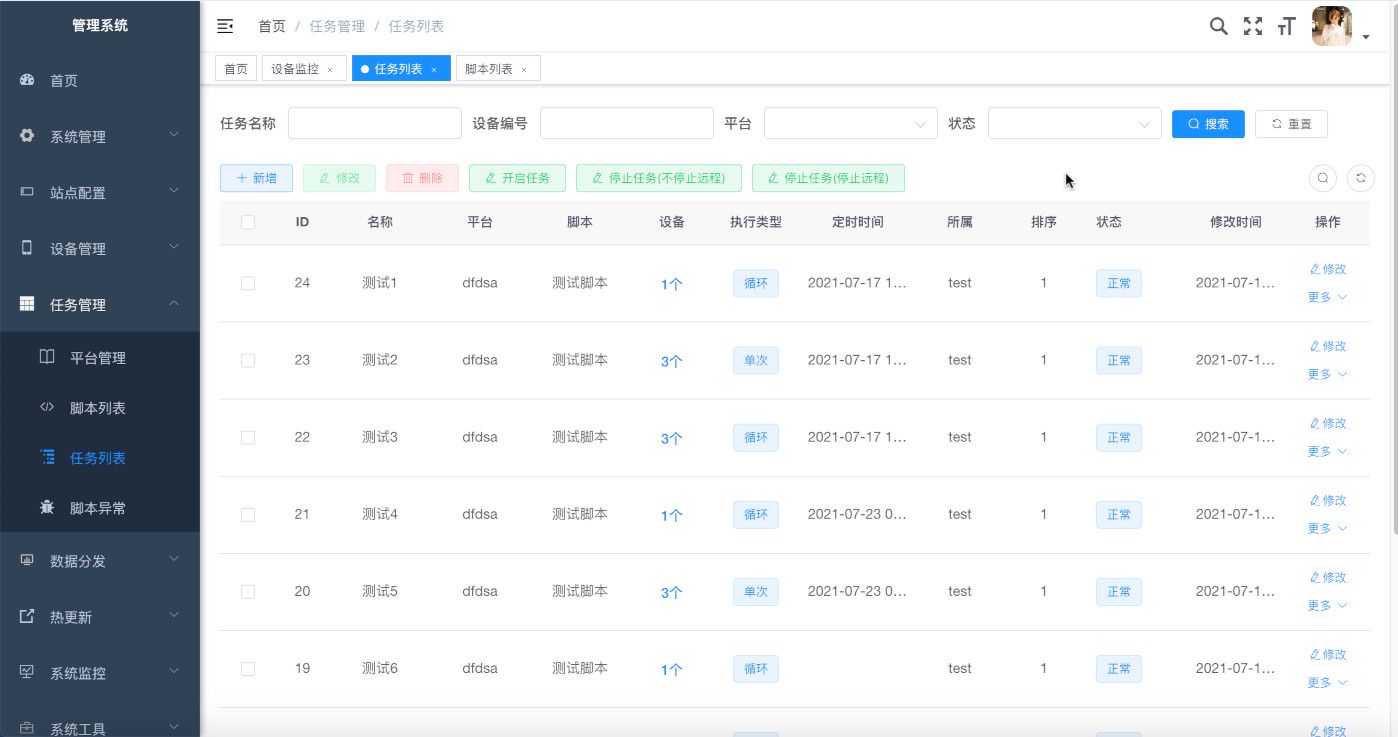Click the phone icon for 设备管理
Screen dimensions: 1398x737
[27, 248]
